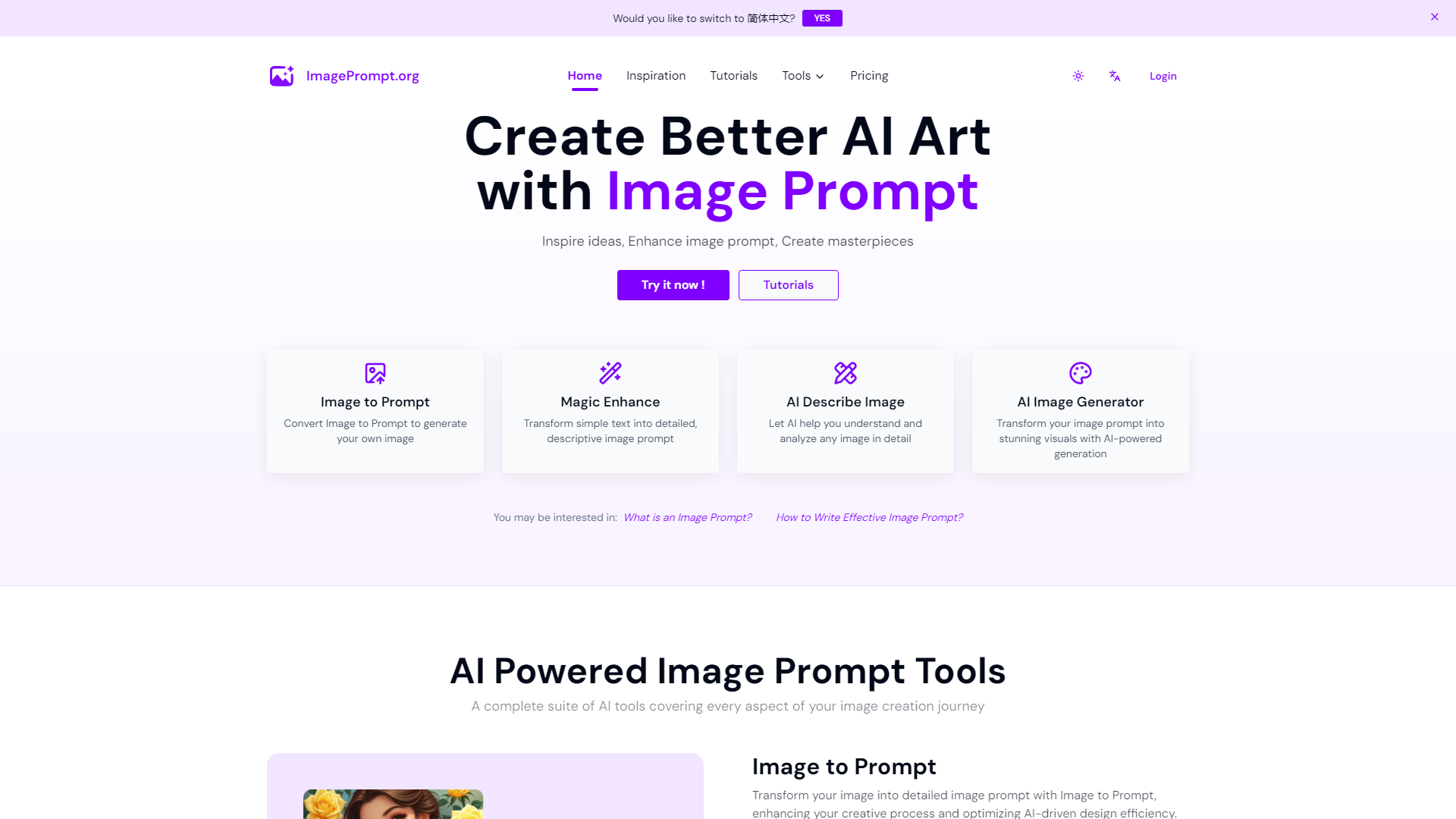Click the How to Write Effective Image Prompt link
1456x819 pixels.
click(x=868, y=517)
